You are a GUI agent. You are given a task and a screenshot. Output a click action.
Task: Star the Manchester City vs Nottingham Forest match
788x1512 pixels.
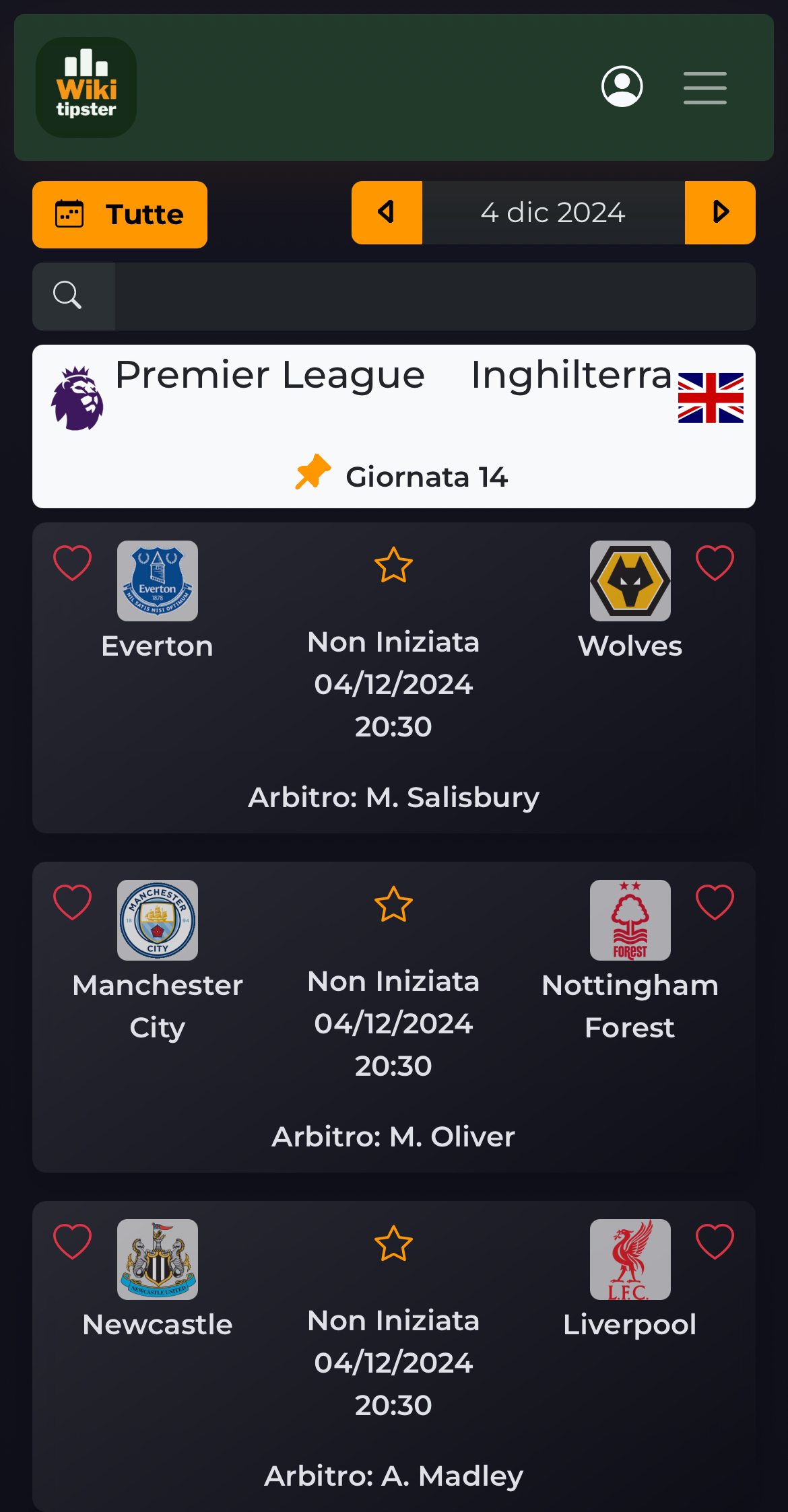(393, 904)
